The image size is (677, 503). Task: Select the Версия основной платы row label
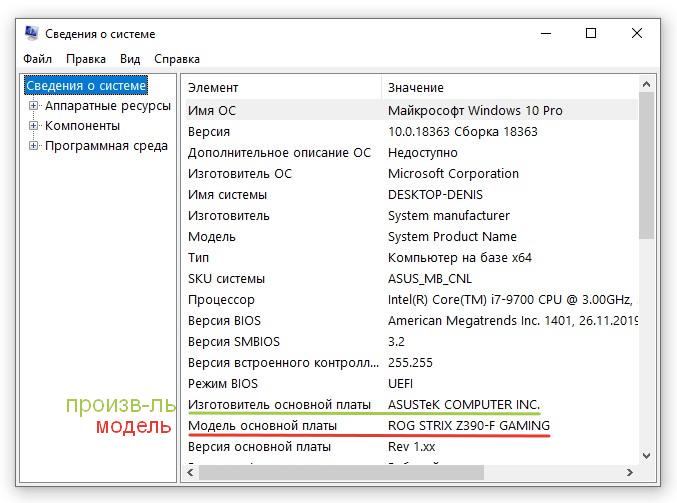(259, 446)
